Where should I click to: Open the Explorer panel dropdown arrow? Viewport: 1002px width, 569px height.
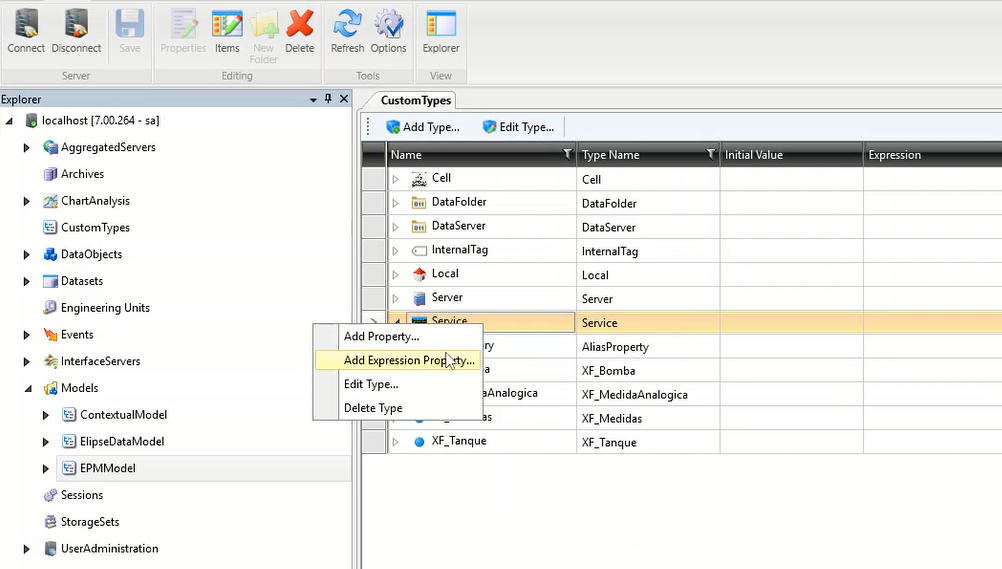pyautogui.click(x=313, y=100)
